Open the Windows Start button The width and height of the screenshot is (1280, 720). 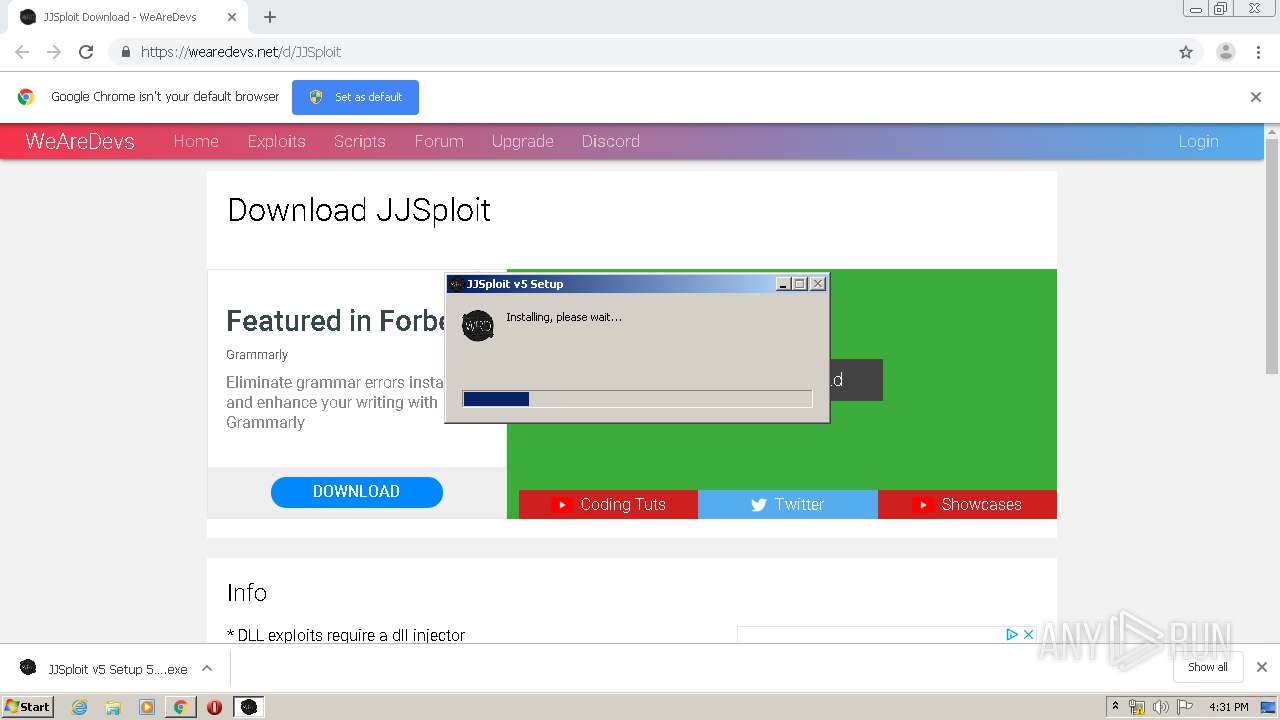[28, 706]
